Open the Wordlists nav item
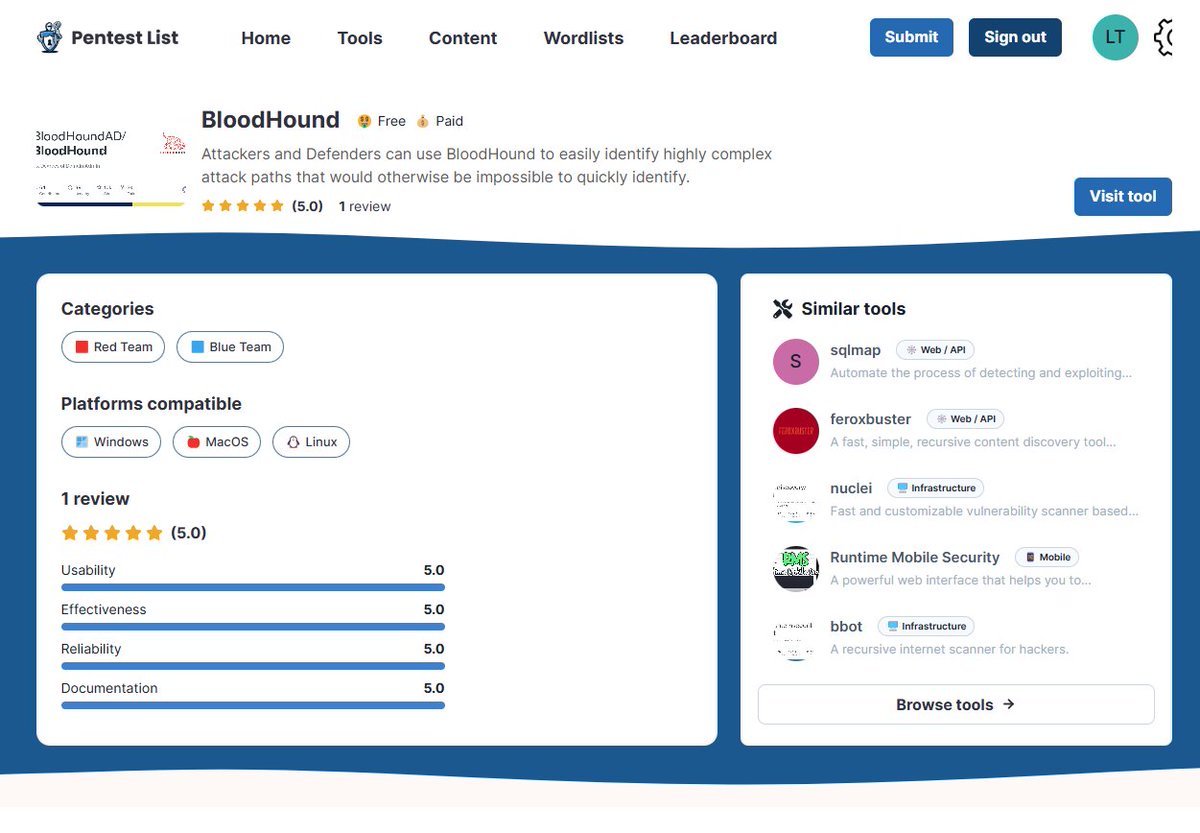This screenshot has width=1200, height=833. coord(584,38)
